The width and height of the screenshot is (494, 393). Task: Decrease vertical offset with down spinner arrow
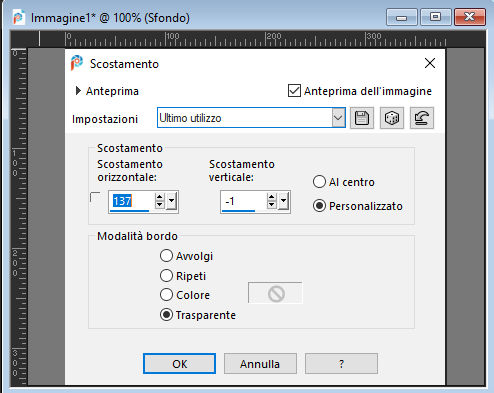point(272,205)
